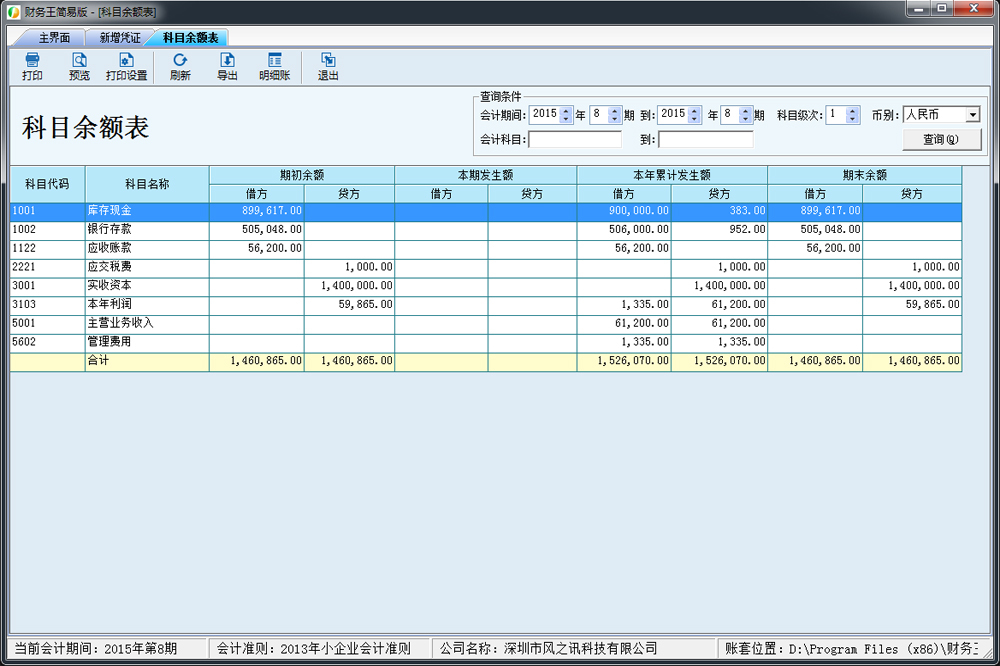1000x666 pixels.
Task: Open the currency (币别) dropdown
Action: pyautogui.click(x=972, y=116)
